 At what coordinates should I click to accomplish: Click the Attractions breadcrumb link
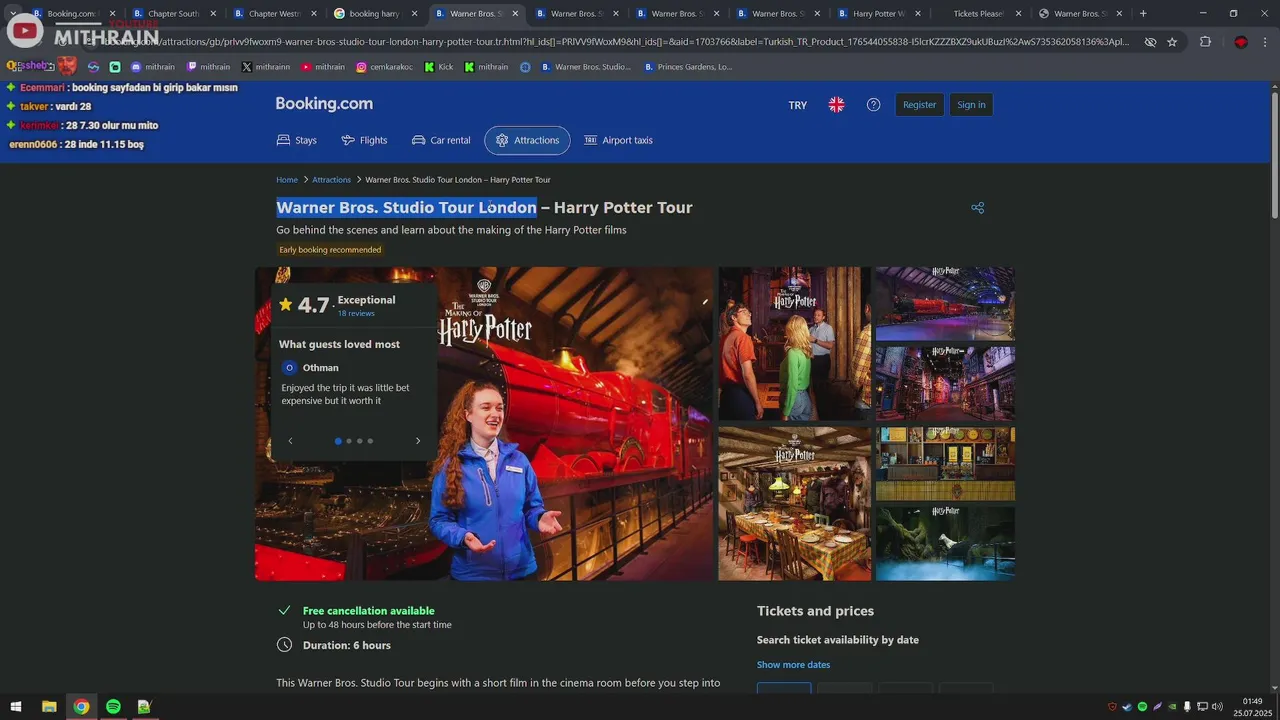[331, 180]
